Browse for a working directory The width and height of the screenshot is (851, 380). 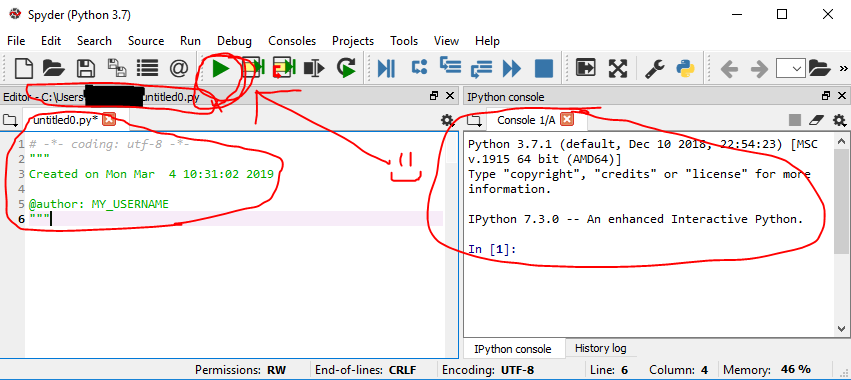[x=820, y=68]
